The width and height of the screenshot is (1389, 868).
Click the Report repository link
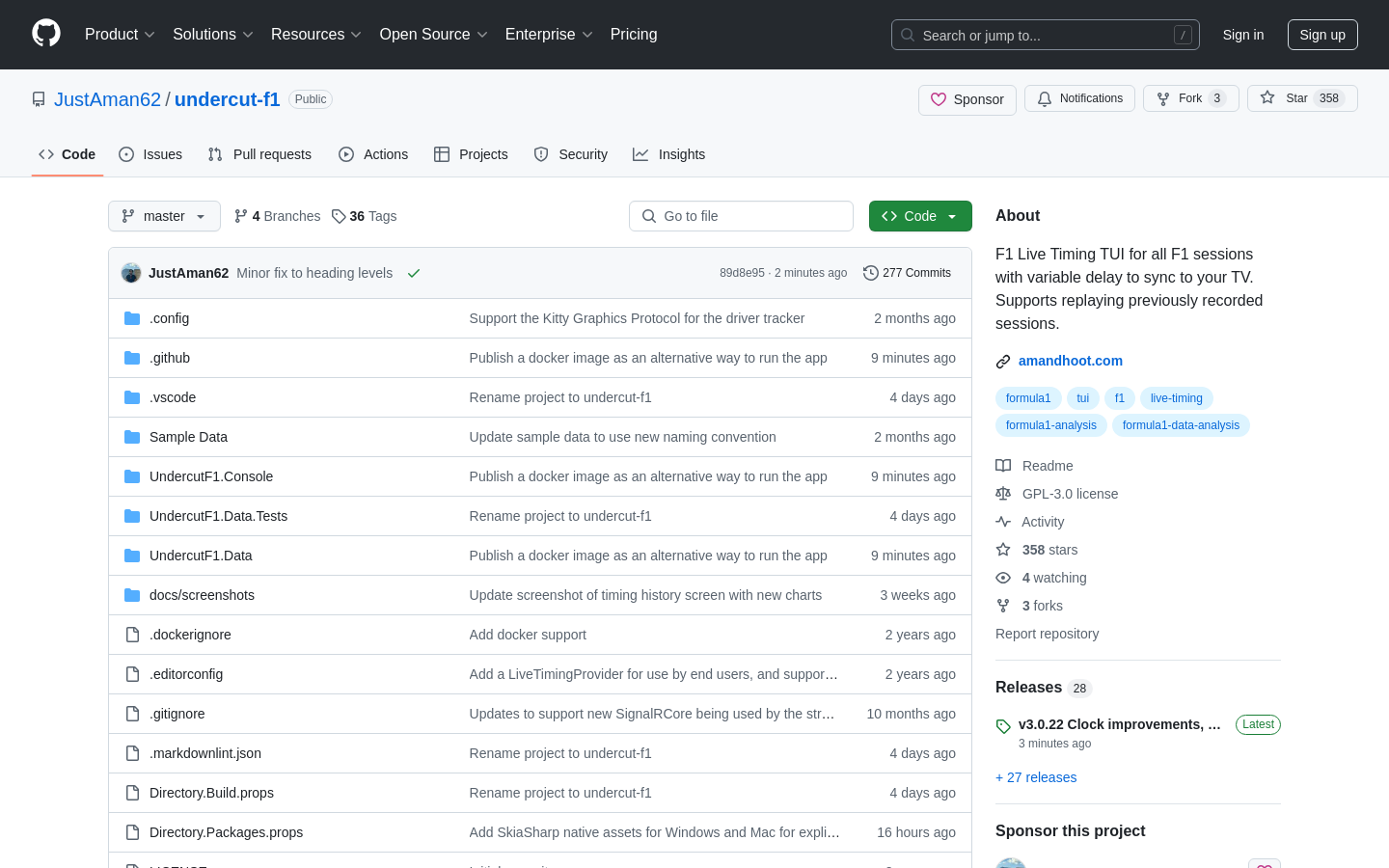pos(1047,634)
